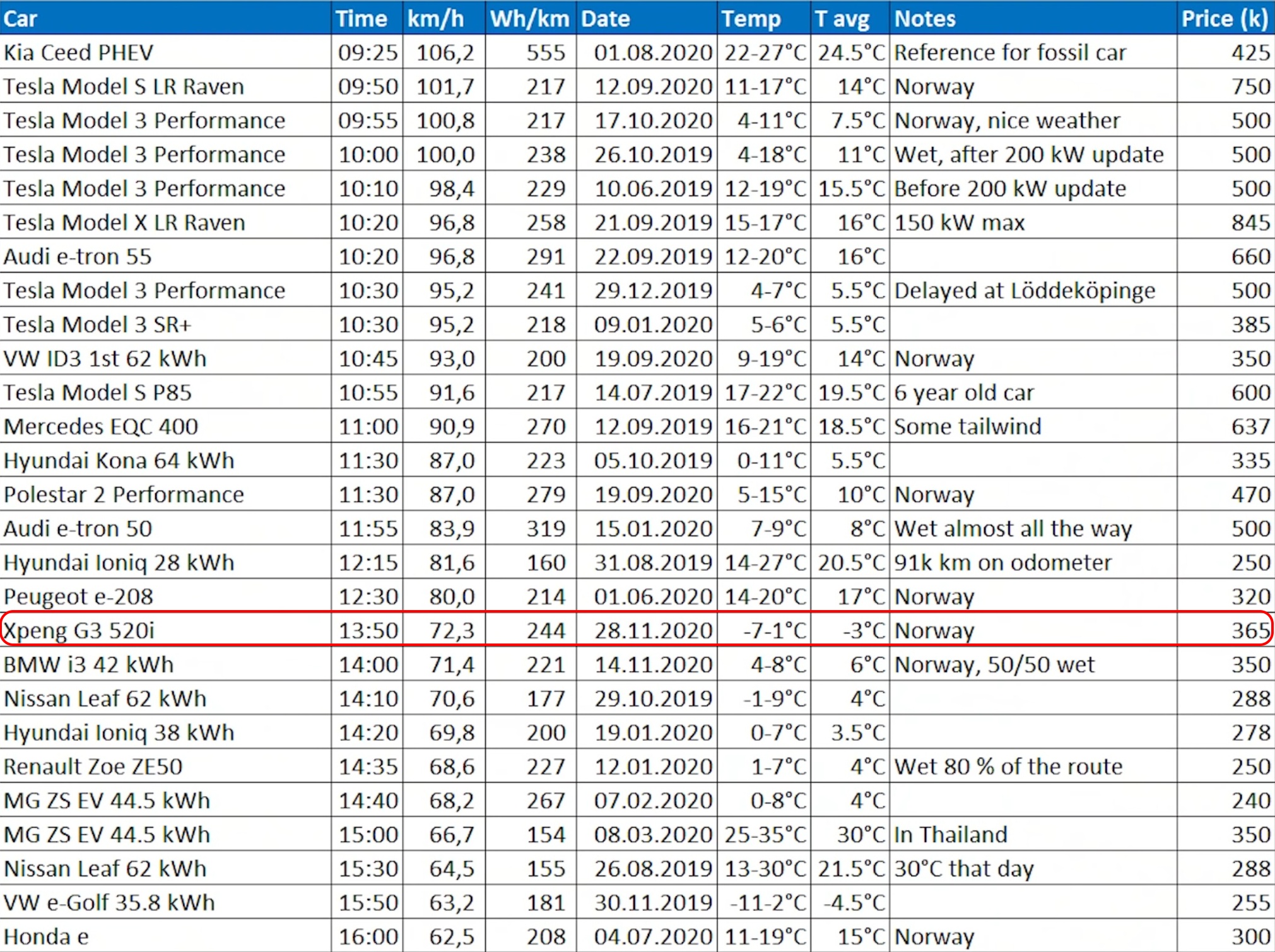The image size is (1275, 952).
Task: Select the VW e-Golf 35.8 kWh cell
Action: [165, 902]
